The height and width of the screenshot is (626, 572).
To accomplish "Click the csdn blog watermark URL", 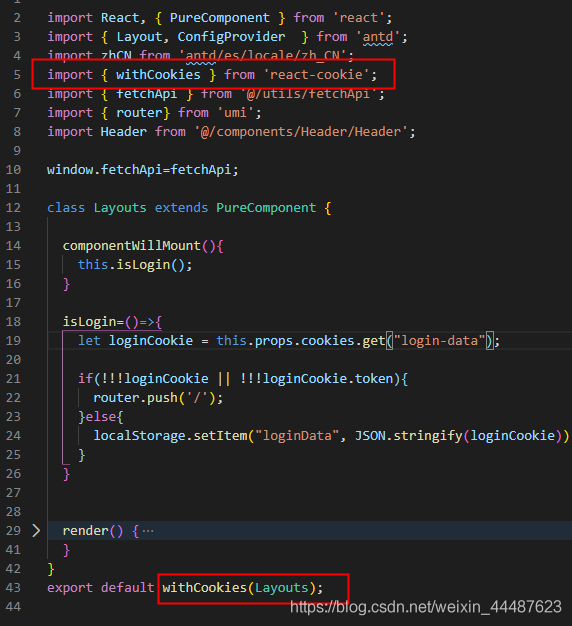I will 426,607.
